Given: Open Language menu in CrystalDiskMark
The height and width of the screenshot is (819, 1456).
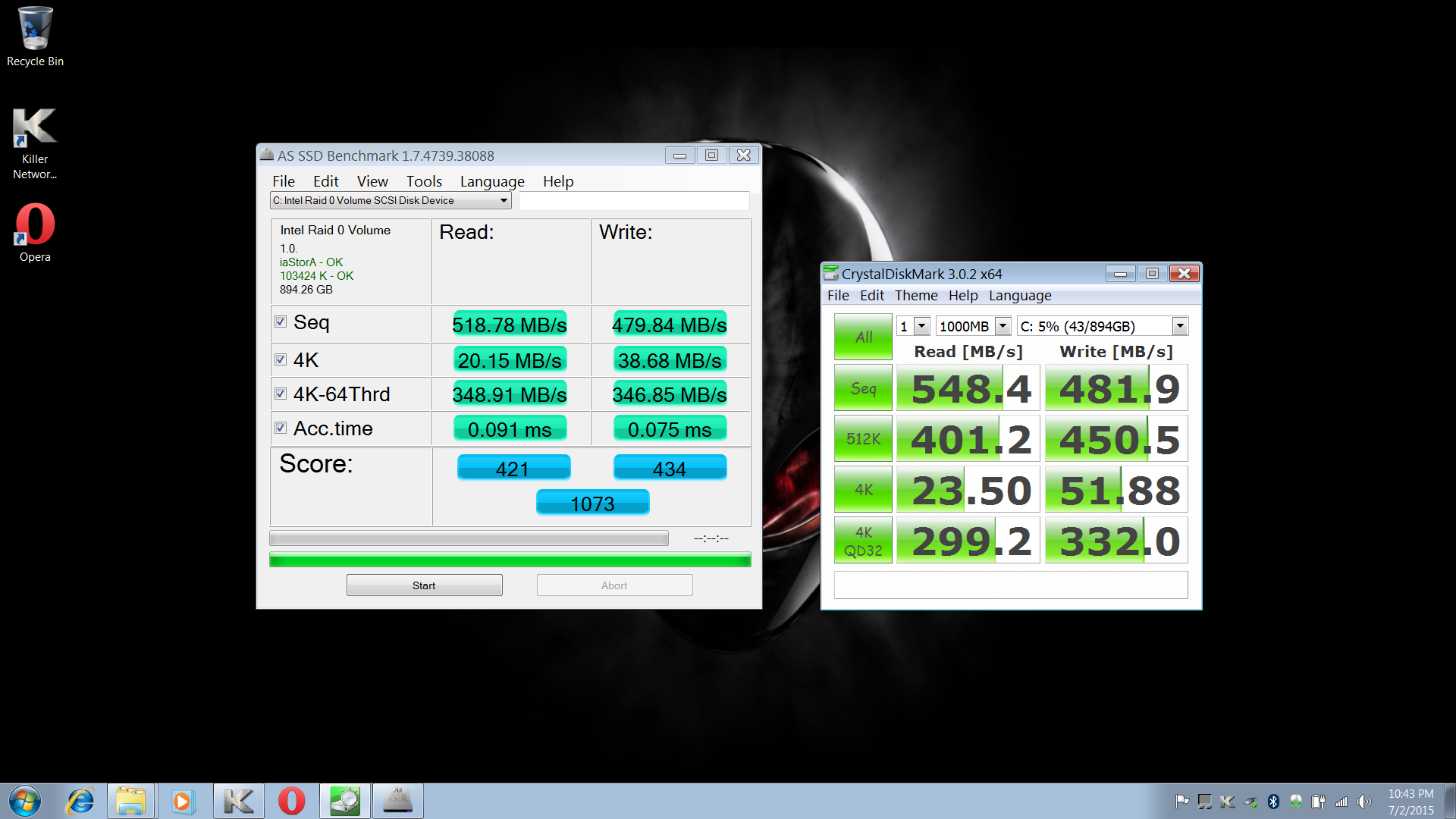Looking at the screenshot, I should [x=1020, y=295].
